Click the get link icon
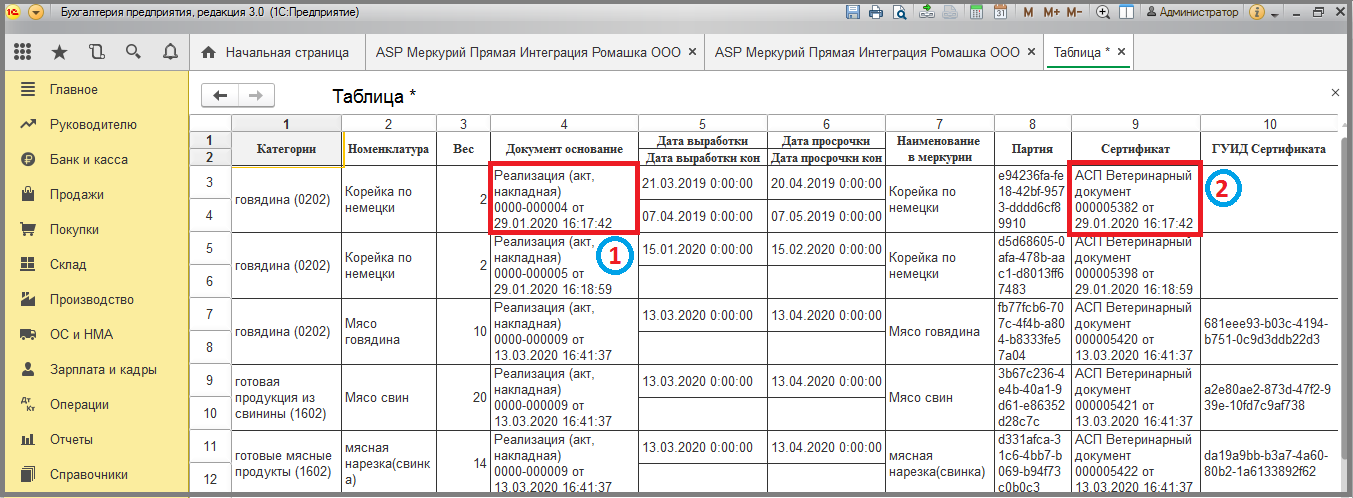Viewport: 1353px width, 498px height. click(927, 13)
